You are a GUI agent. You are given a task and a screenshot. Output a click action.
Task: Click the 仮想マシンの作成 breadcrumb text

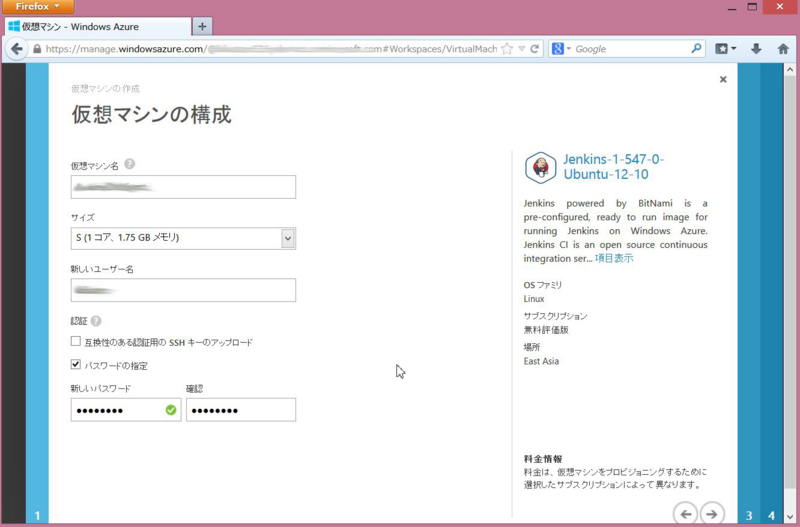tap(105, 89)
